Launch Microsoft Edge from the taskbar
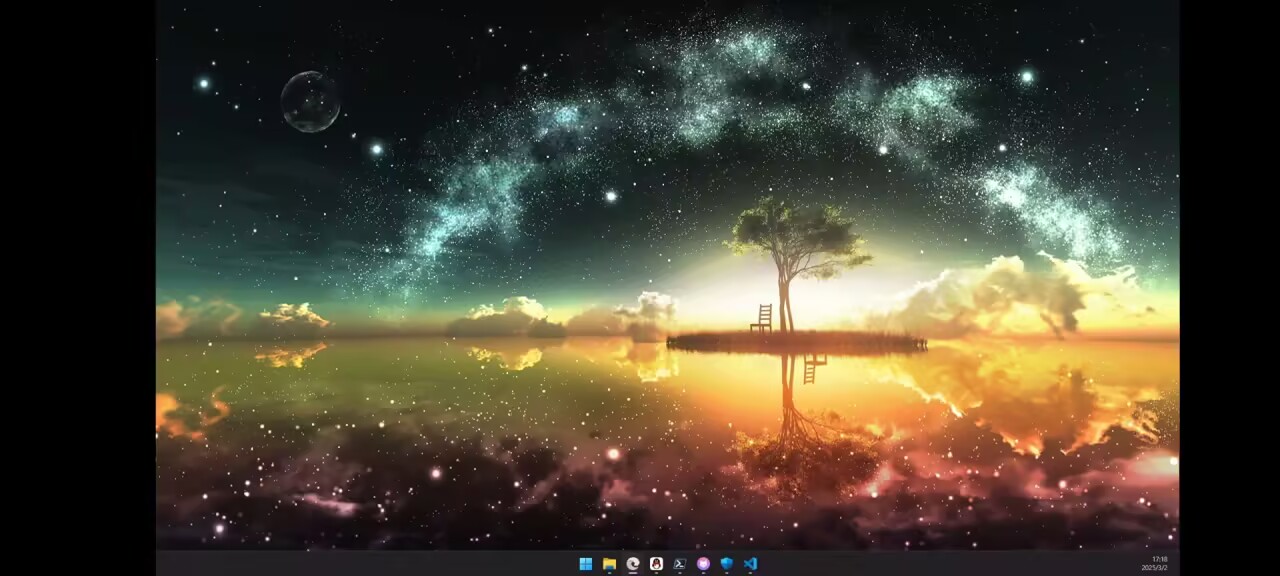Image resolution: width=1280 pixels, height=576 pixels. click(x=633, y=564)
